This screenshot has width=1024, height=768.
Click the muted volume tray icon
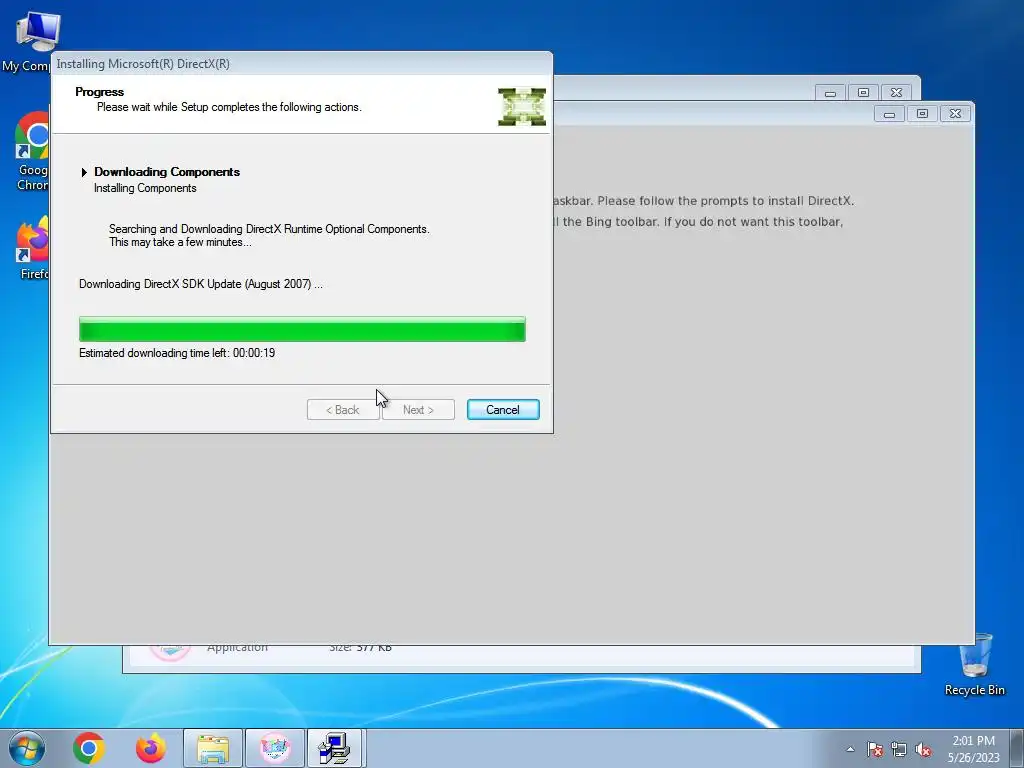[x=923, y=749]
